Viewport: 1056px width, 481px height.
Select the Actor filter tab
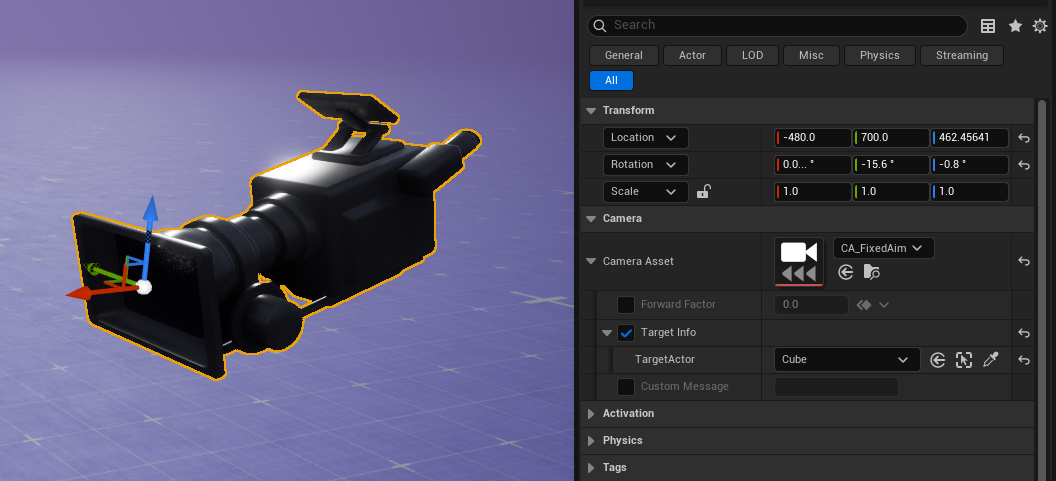(x=692, y=55)
